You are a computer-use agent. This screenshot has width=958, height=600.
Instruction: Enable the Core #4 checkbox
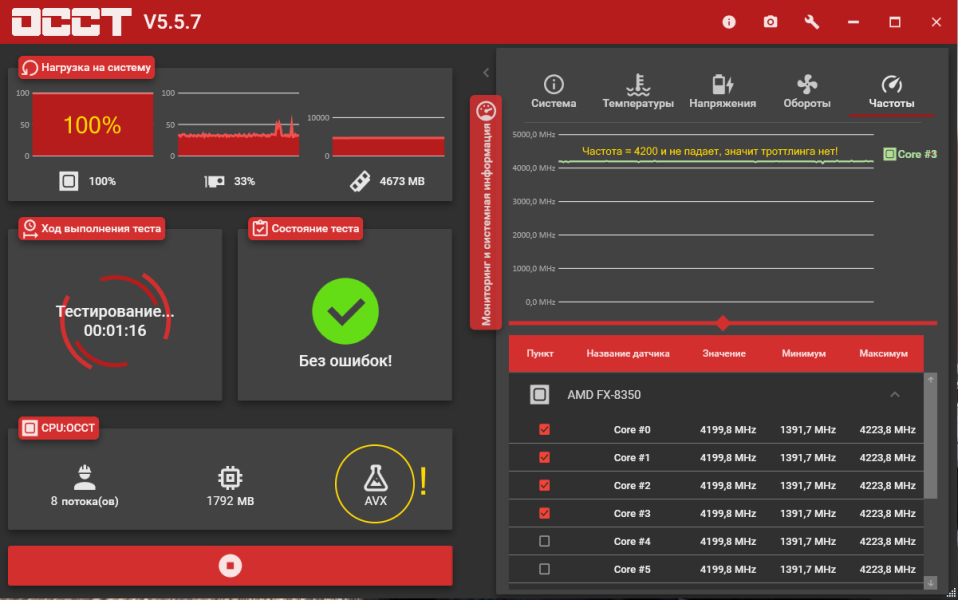[x=544, y=541]
